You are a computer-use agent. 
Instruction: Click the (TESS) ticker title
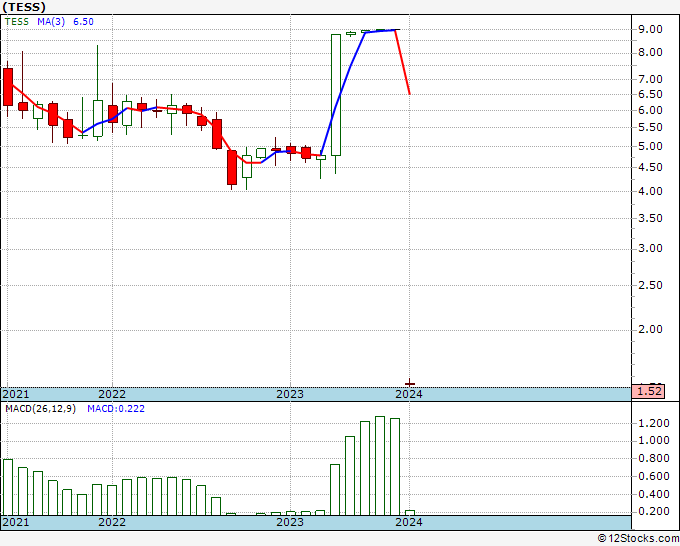(23, 6)
